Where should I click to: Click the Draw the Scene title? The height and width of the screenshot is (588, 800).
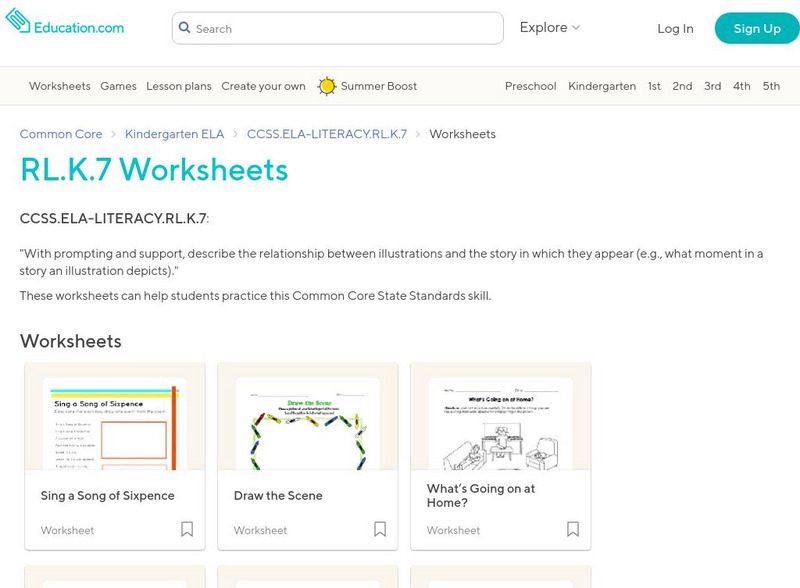(278, 496)
